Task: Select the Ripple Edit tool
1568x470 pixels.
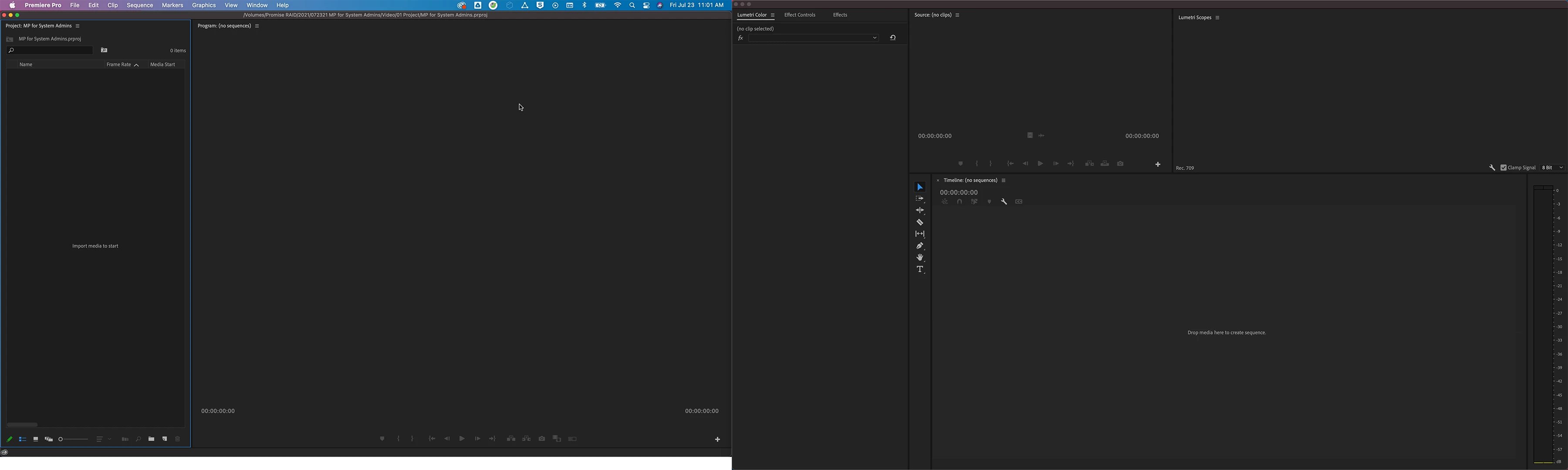Action: (920, 210)
